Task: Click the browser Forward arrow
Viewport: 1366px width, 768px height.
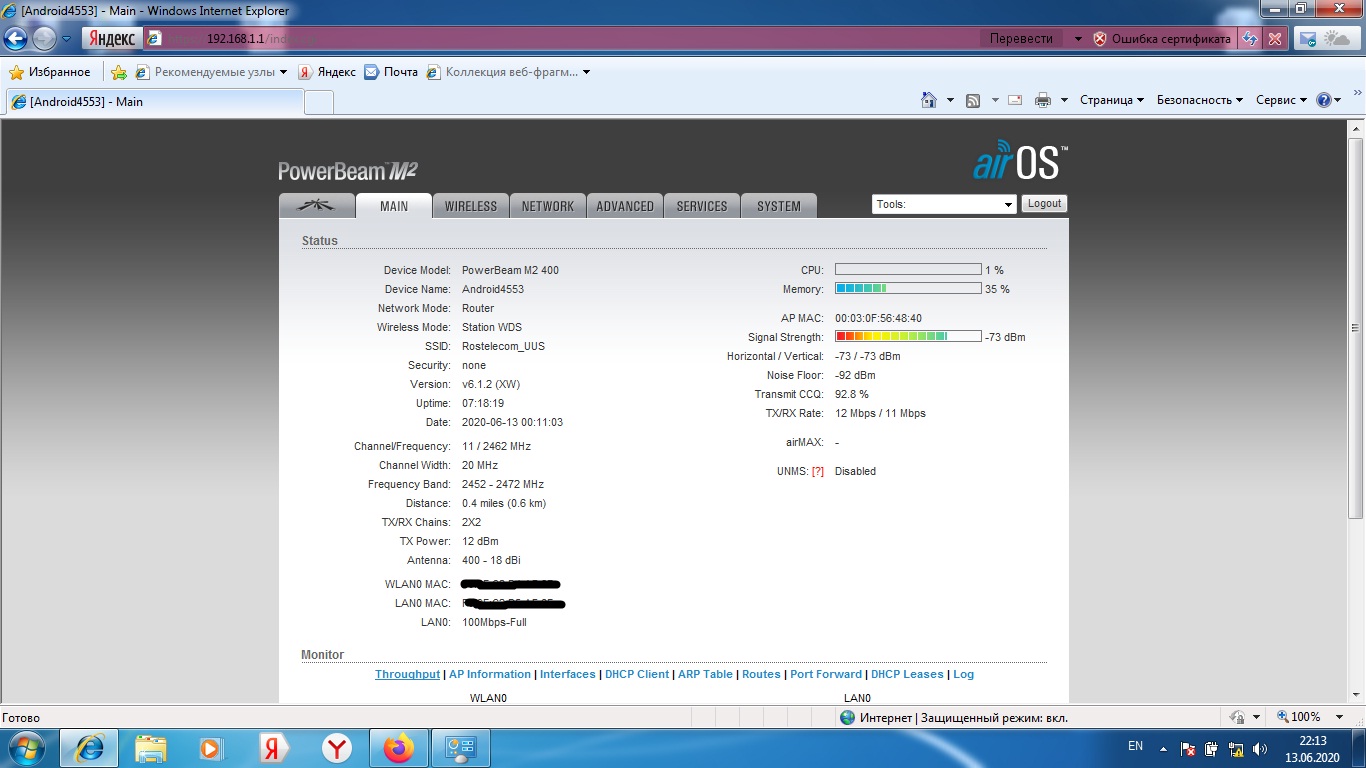Action: pyautogui.click(x=44, y=39)
